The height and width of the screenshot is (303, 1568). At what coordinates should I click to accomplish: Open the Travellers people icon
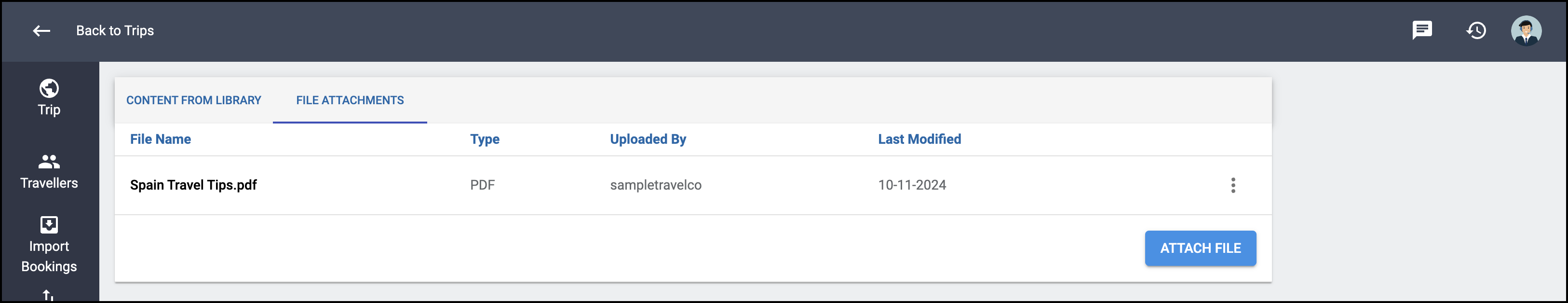[x=49, y=162]
